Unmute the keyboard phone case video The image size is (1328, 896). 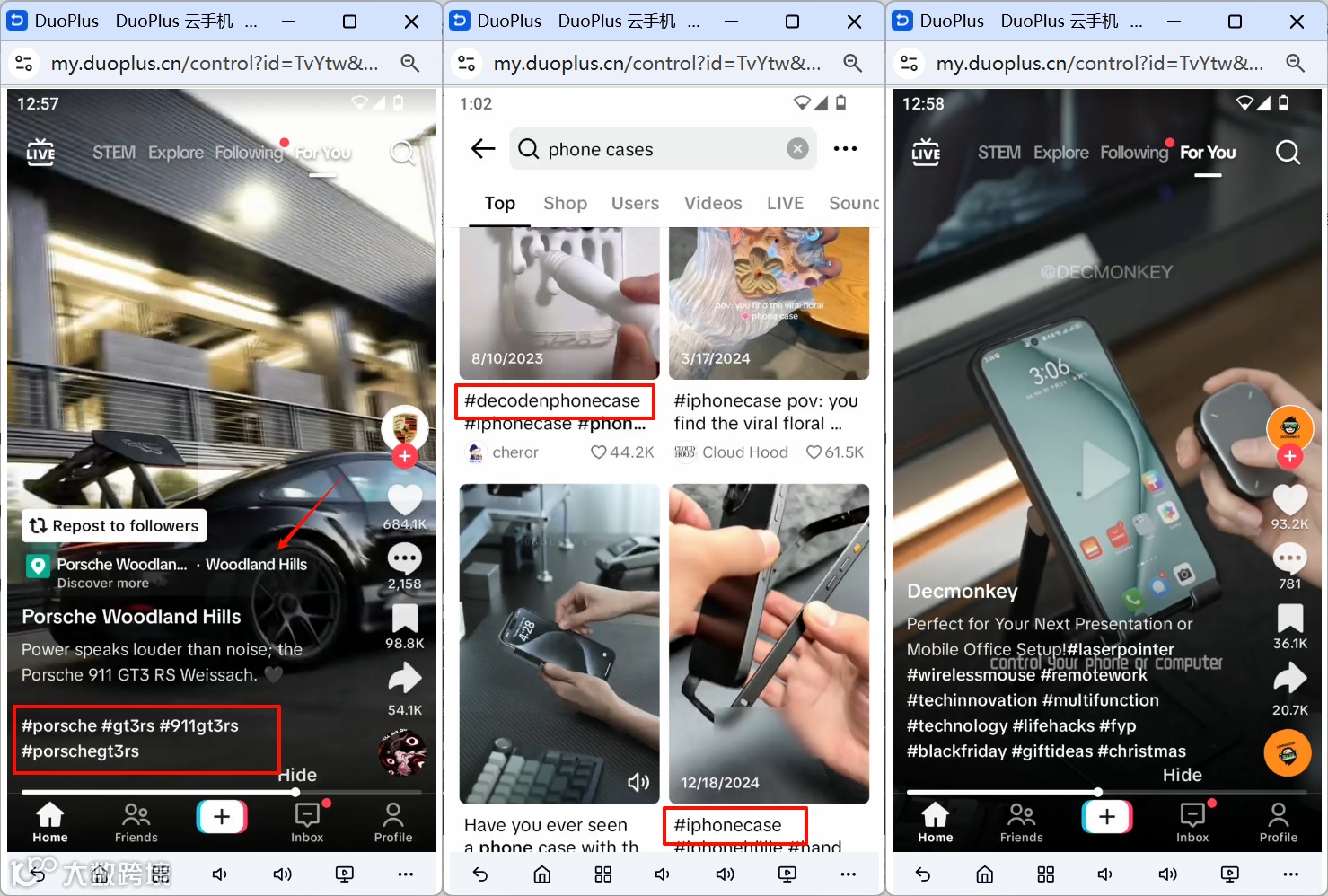638,783
